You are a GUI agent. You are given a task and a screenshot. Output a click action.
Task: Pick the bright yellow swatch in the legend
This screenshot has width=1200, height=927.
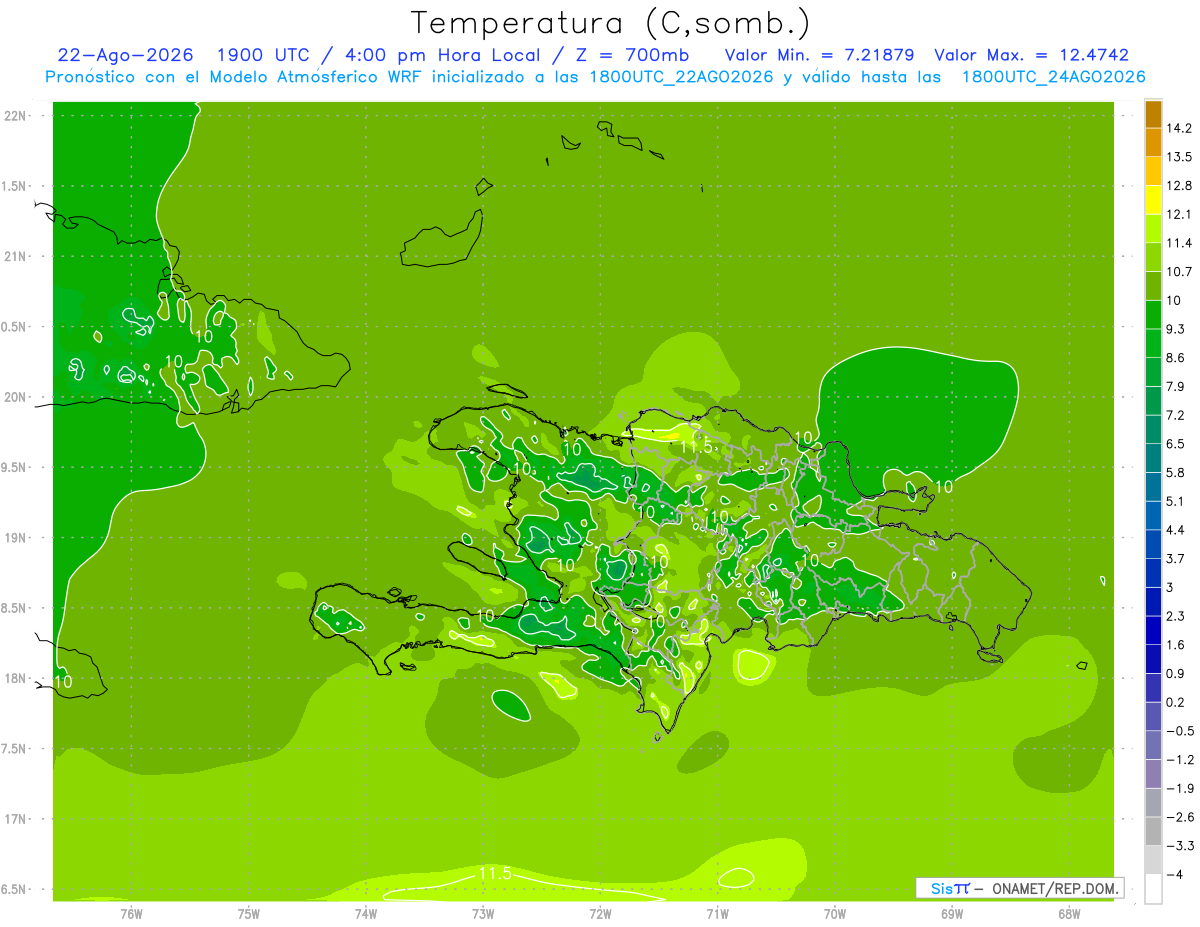click(1153, 200)
